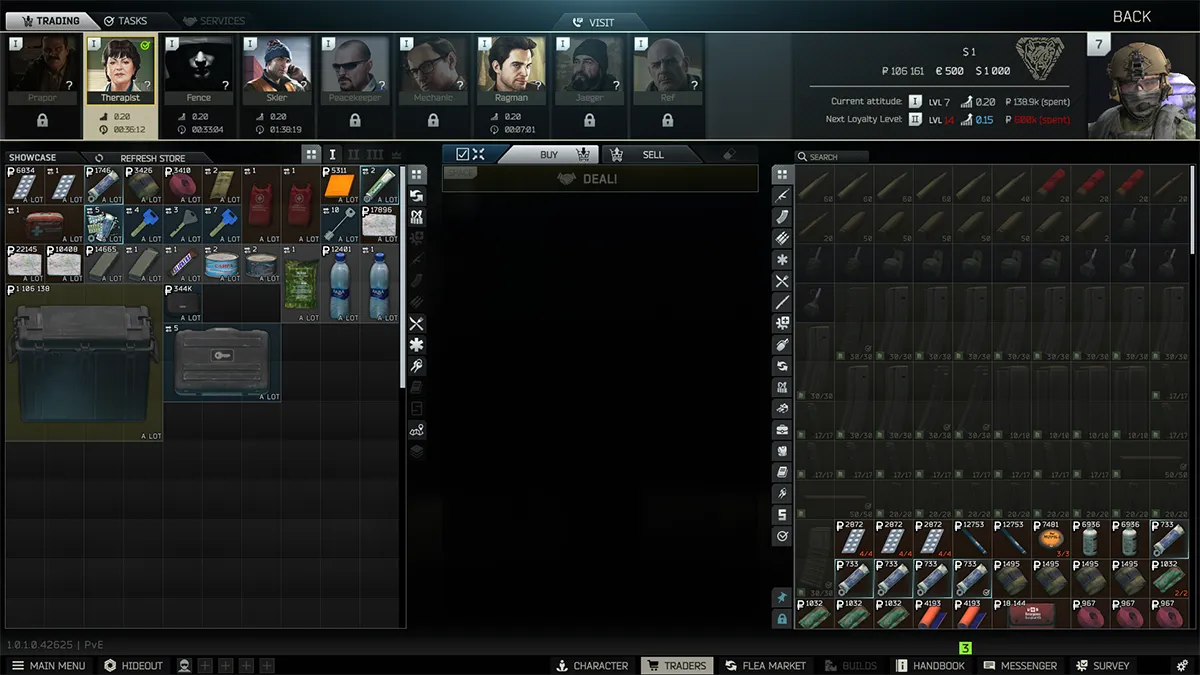The width and height of the screenshot is (1200, 675).
Task: Select the provisions filter in trader showcase sidebar
Action: [417, 324]
